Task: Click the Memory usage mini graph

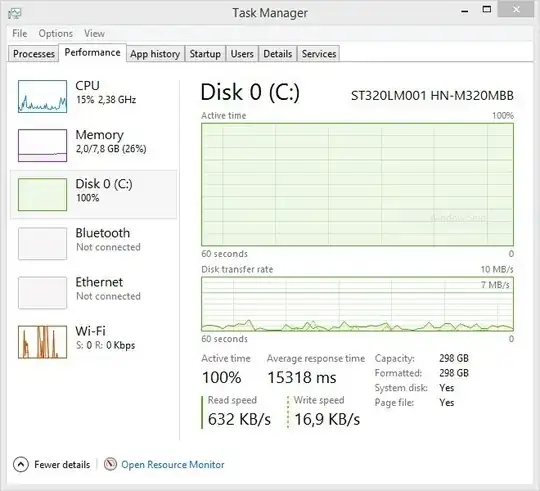Action: 42,145
